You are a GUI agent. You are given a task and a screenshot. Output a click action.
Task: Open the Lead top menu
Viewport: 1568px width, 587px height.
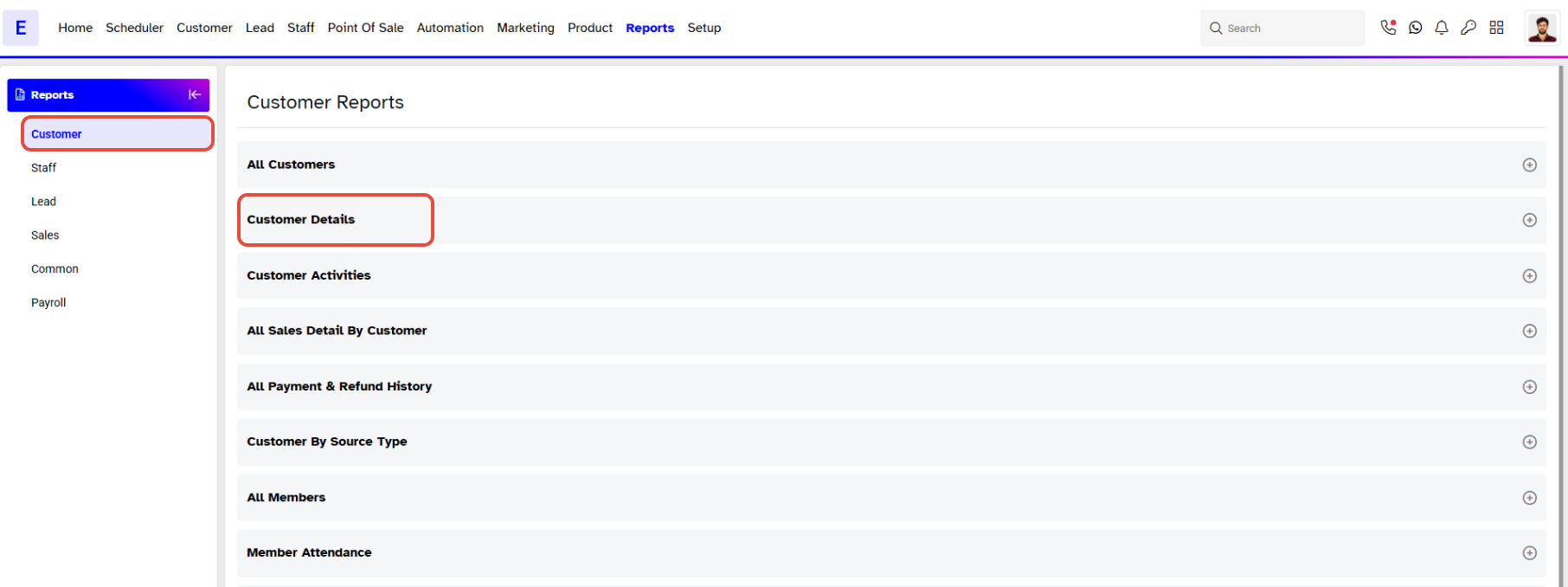(260, 28)
